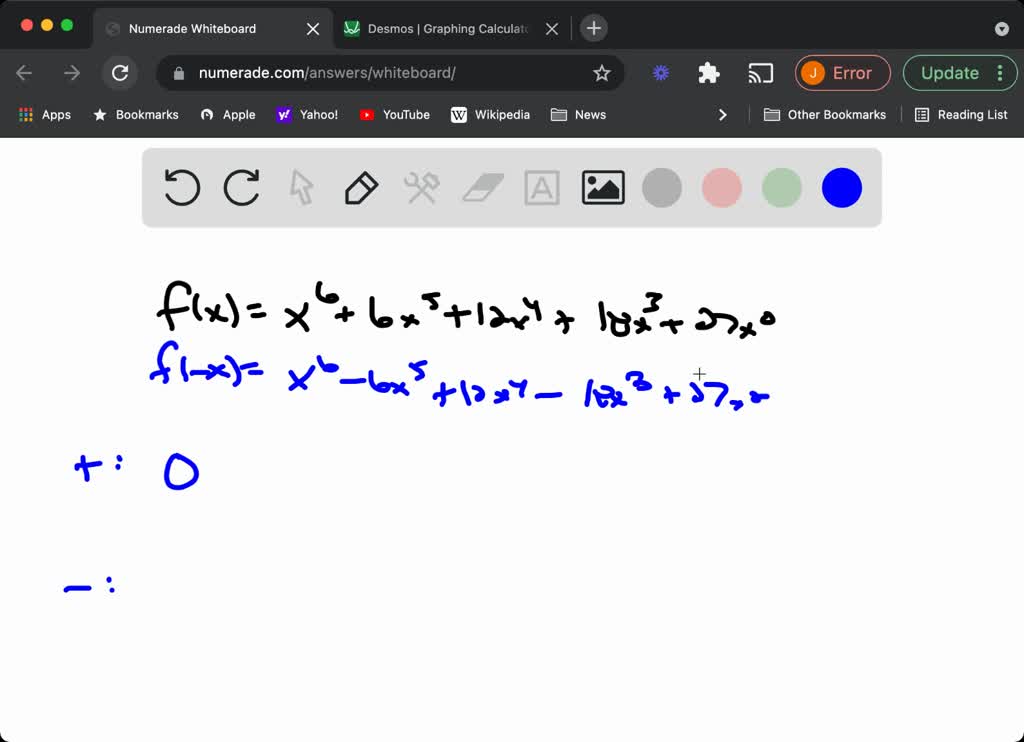Open the YouTube bookmark
This screenshot has height=742, width=1024.
(394, 114)
